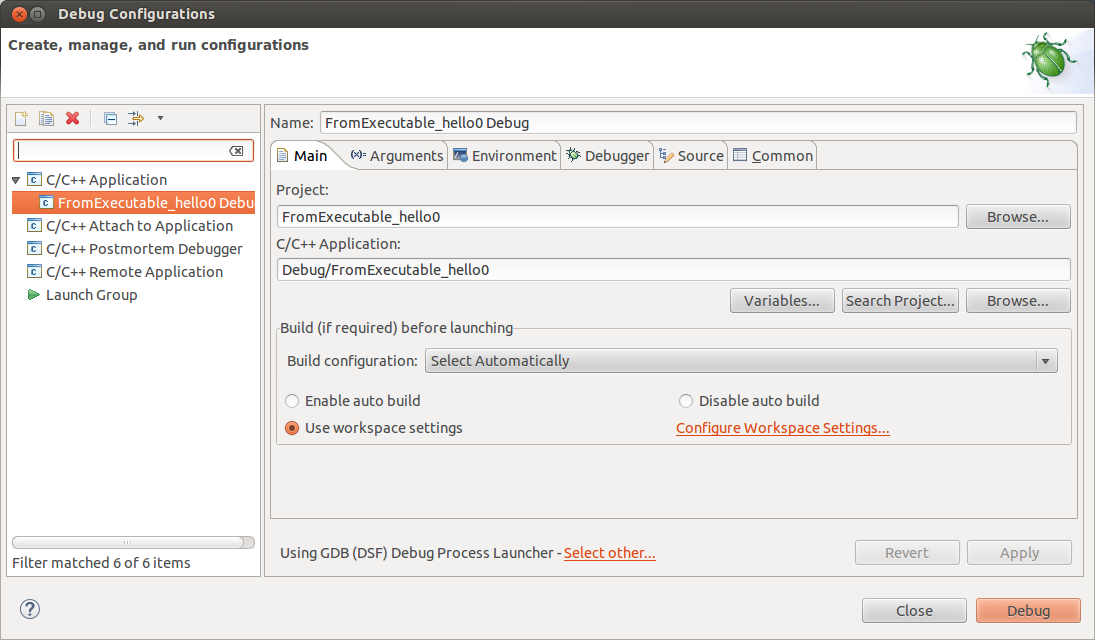Click the New launch configuration icon
Screen dimensions: 1095x640
point(20,118)
